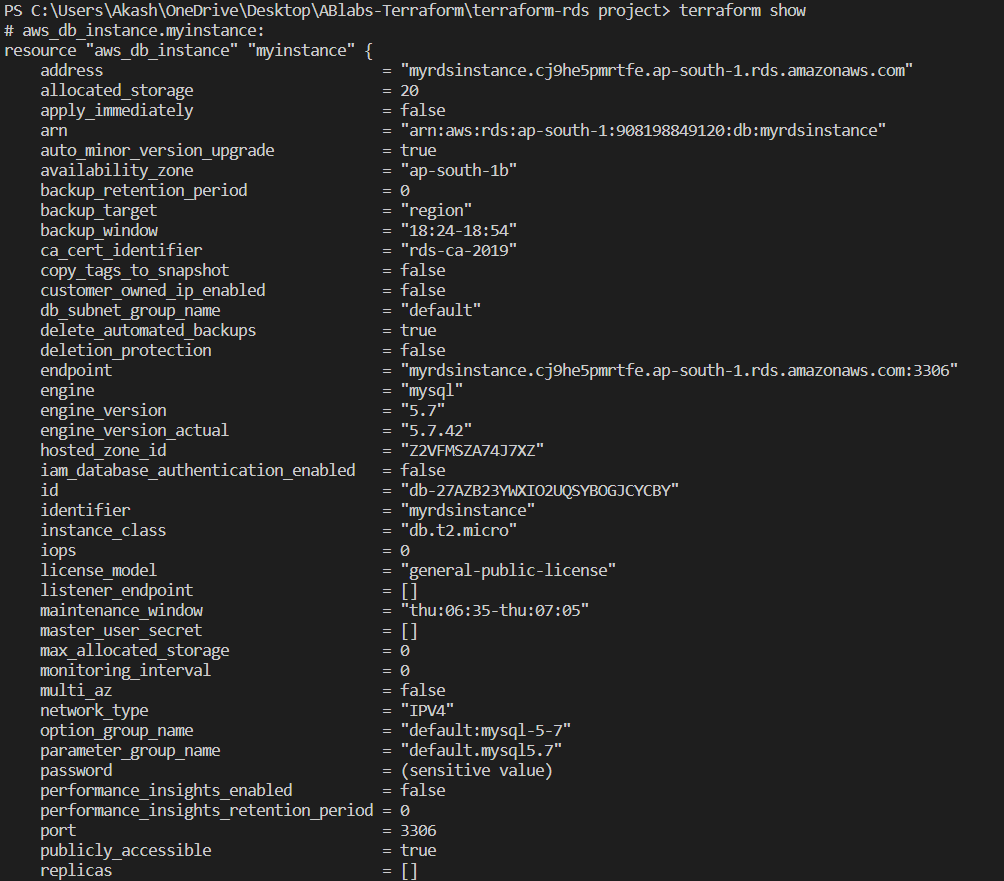The height and width of the screenshot is (881, 1004).
Task: Click the resource aws_db_instance declaration line
Action: pyautogui.click(x=188, y=51)
